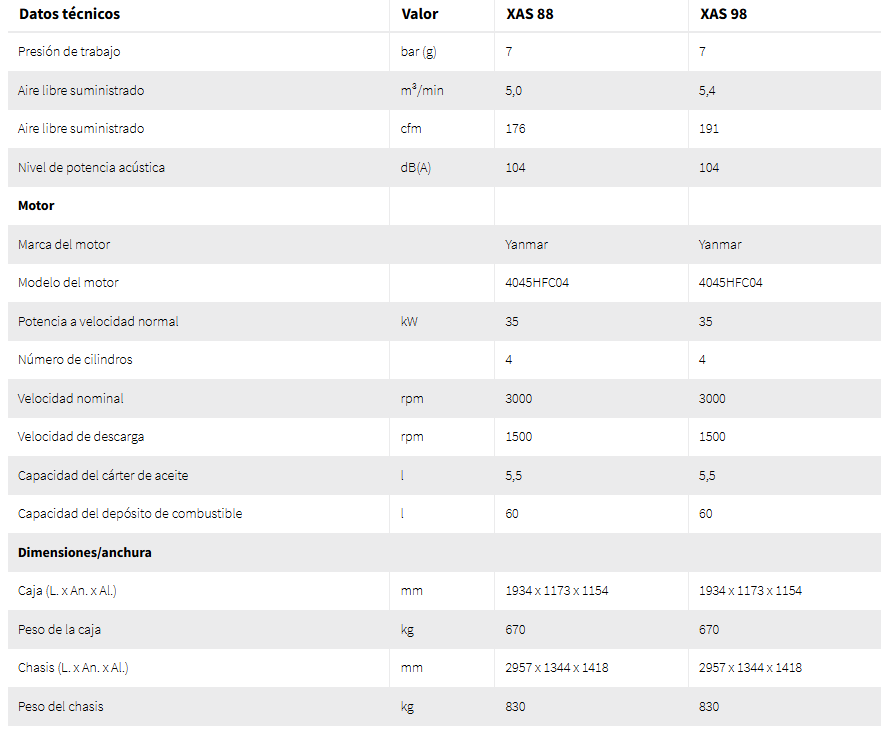Click the Valor column header
This screenshot has width=892, height=738.
pos(420,14)
